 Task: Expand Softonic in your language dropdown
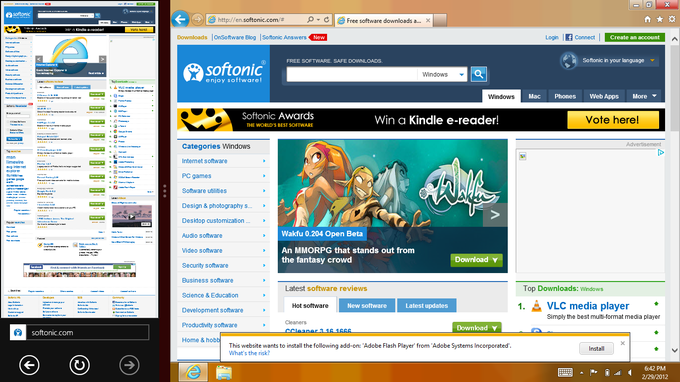tap(652, 61)
